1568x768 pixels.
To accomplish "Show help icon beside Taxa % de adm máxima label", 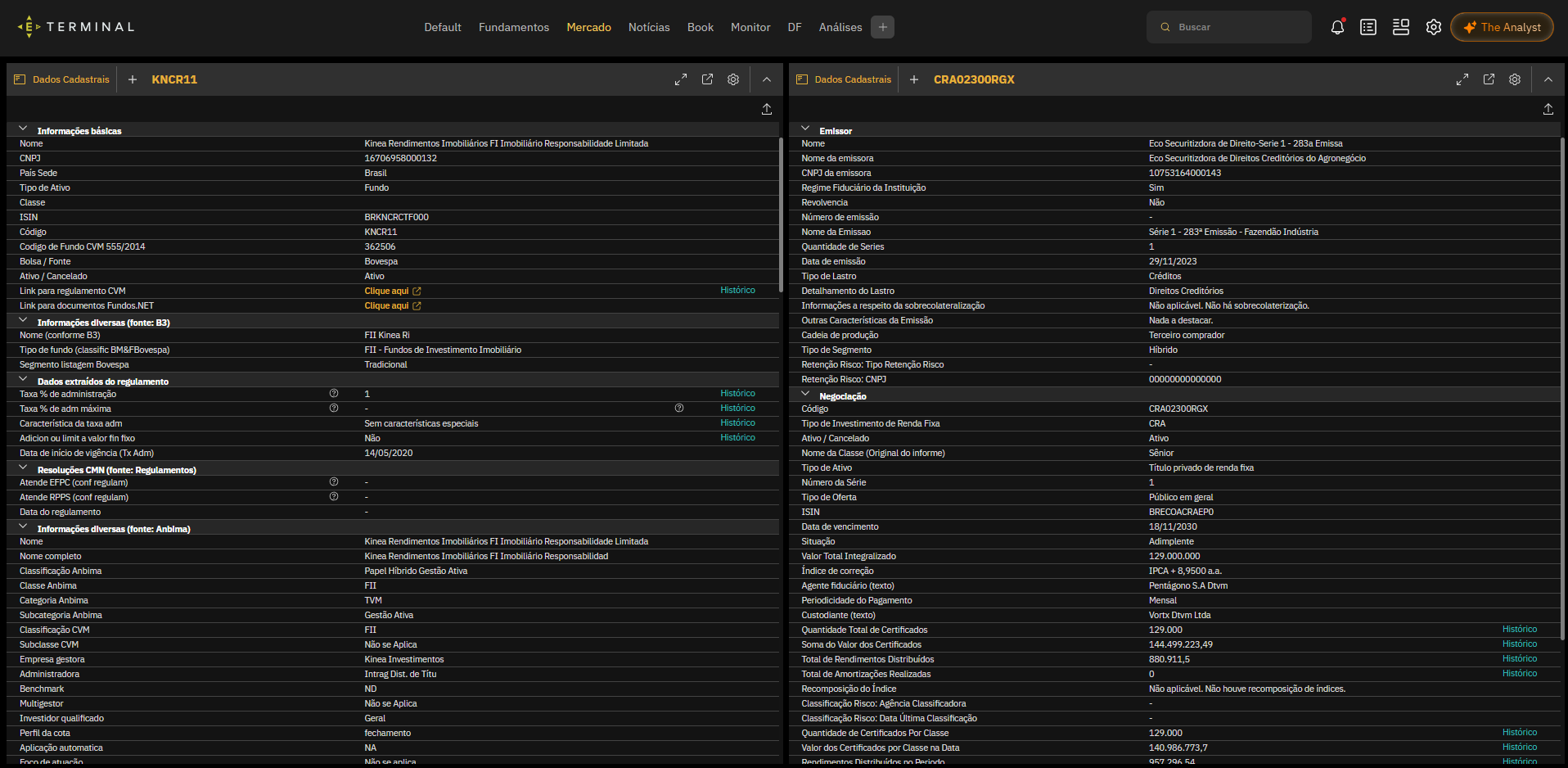I will 334,408.
